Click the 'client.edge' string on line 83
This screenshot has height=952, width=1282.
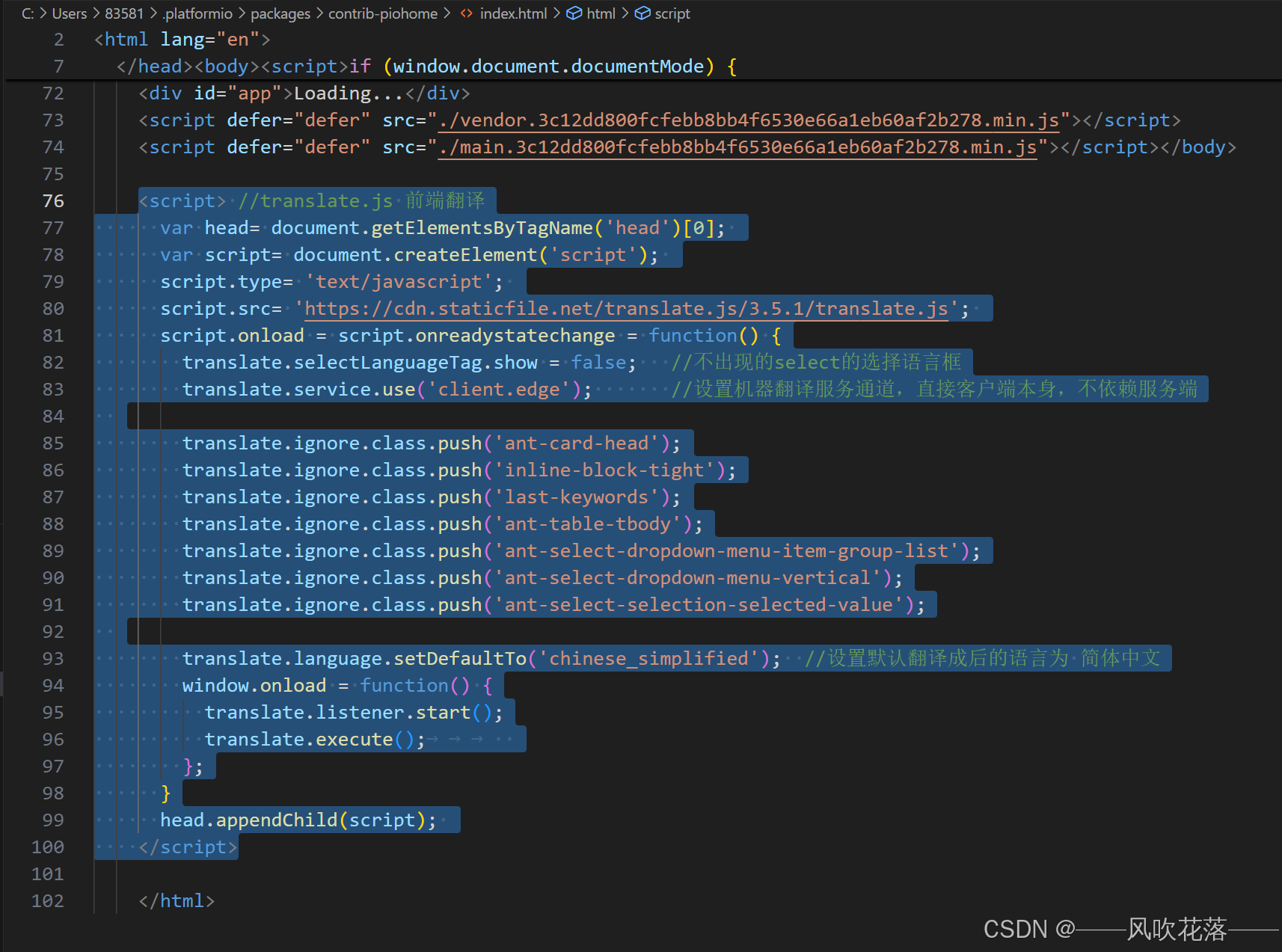click(499, 390)
